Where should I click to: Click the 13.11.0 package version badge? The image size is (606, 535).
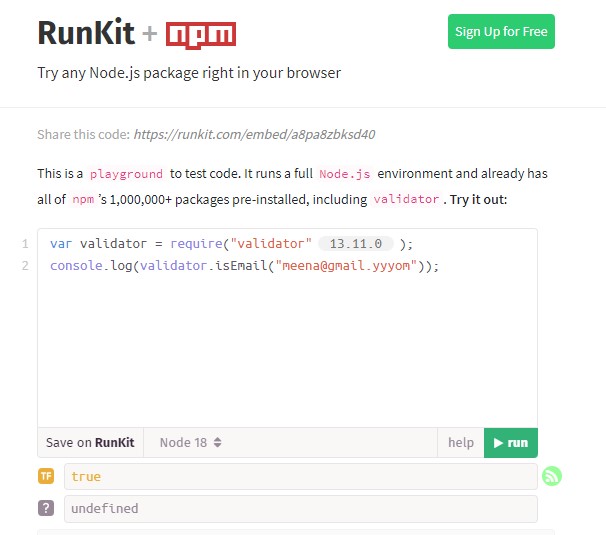pos(356,244)
